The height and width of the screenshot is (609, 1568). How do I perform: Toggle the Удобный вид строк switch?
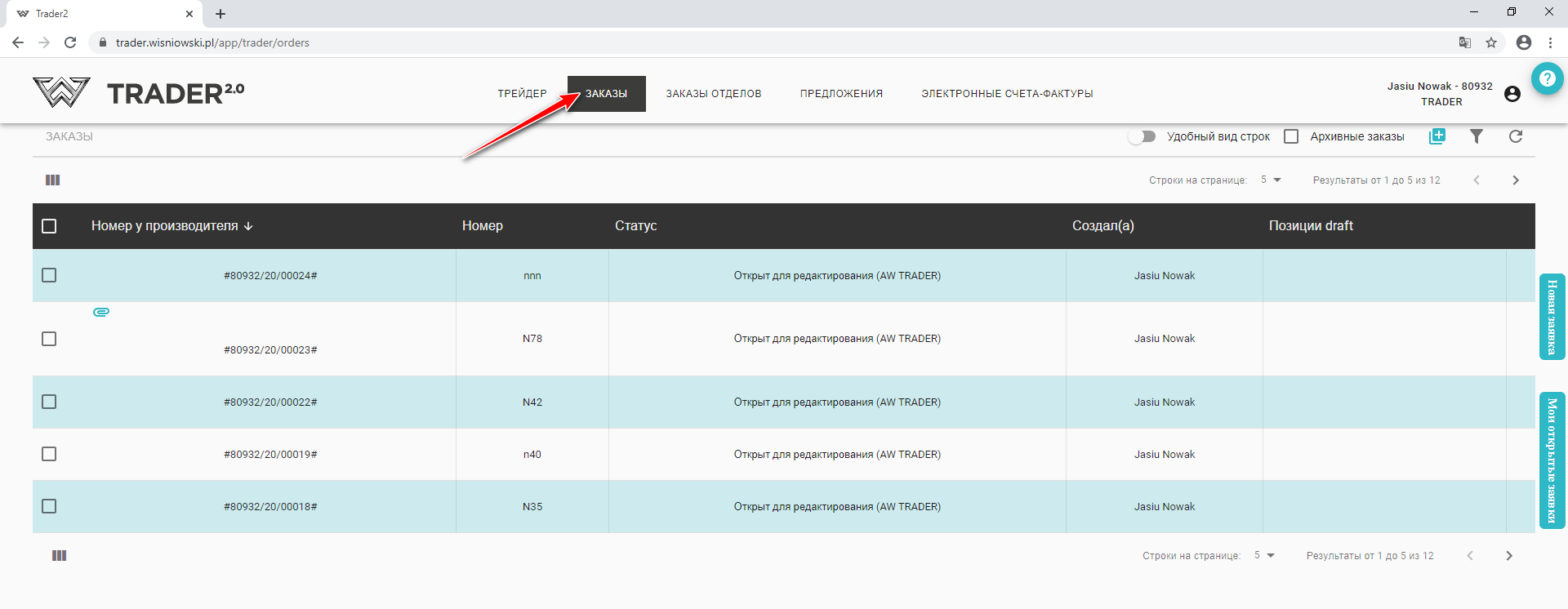(x=1142, y=136)
